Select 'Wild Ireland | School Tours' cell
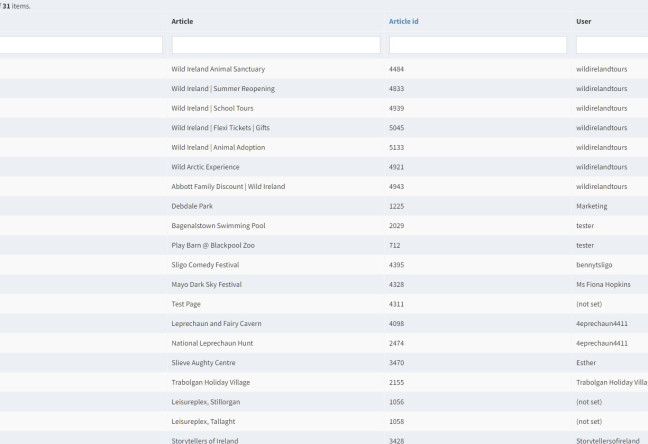The height and width of the screenshot is (444, 648). pyautogui.click(x=212, y=108)
